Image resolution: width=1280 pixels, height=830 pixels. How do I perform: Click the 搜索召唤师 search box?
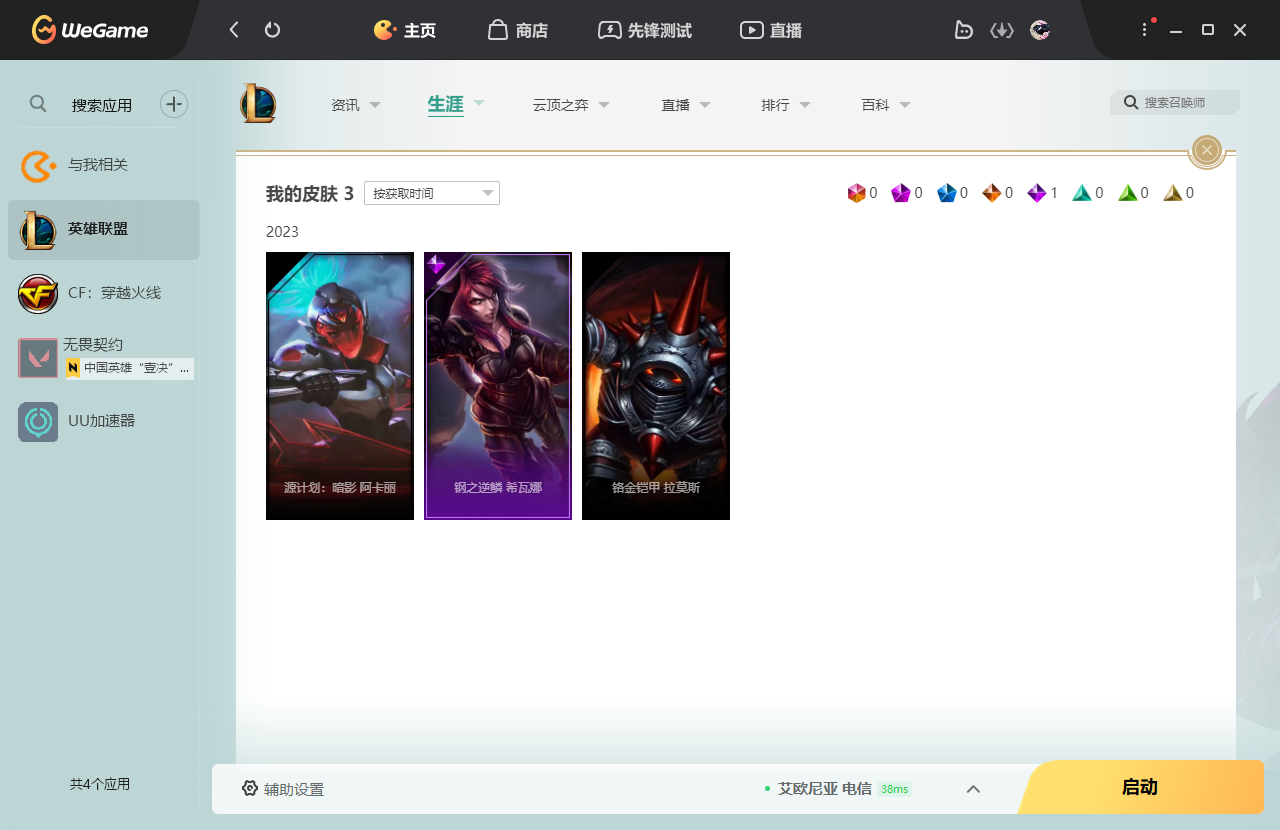click(1175, 103)
